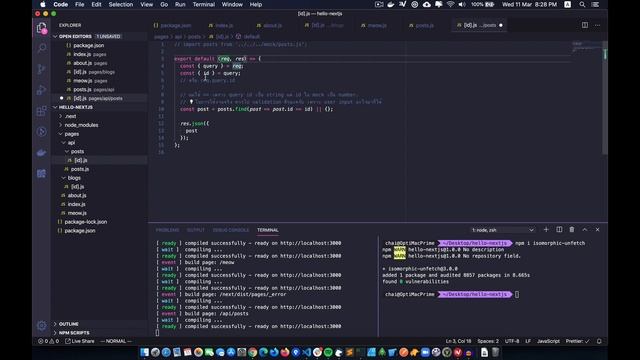Open the Docker view in the activity bar
This screenshot has height=360, width=640.
tap(41, 153)
